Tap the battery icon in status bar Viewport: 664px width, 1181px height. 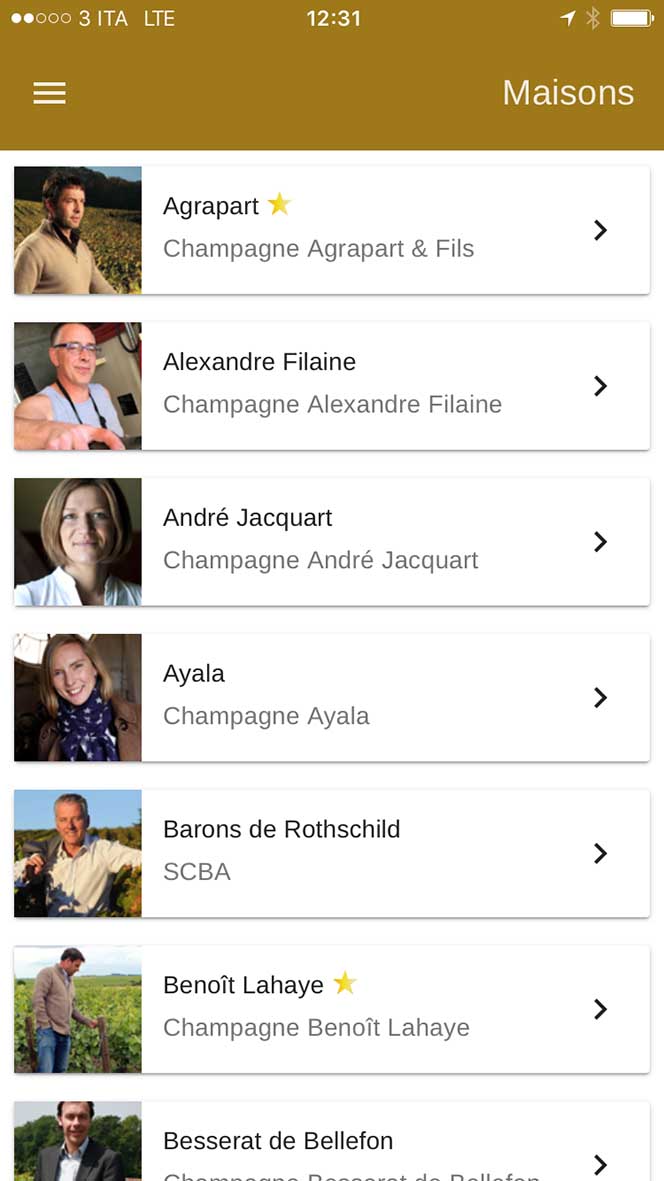[x=632, y=18]
